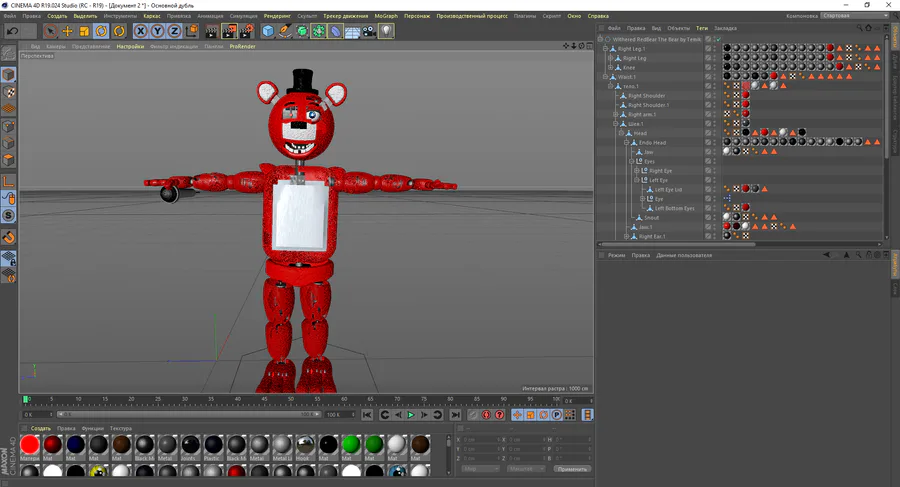Go to end of animation
Image resolution: width=900 pixels, height=487 pixels.
coord(455,415)
